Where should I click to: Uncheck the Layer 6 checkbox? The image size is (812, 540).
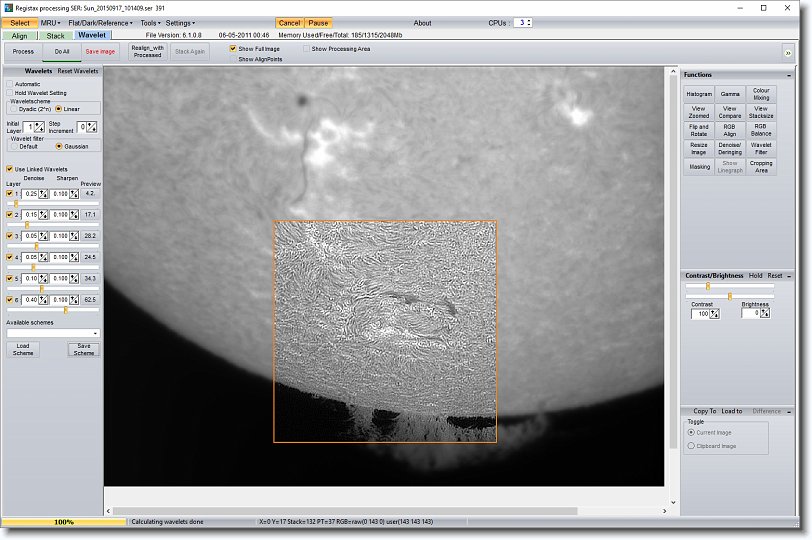coord(9,300)
